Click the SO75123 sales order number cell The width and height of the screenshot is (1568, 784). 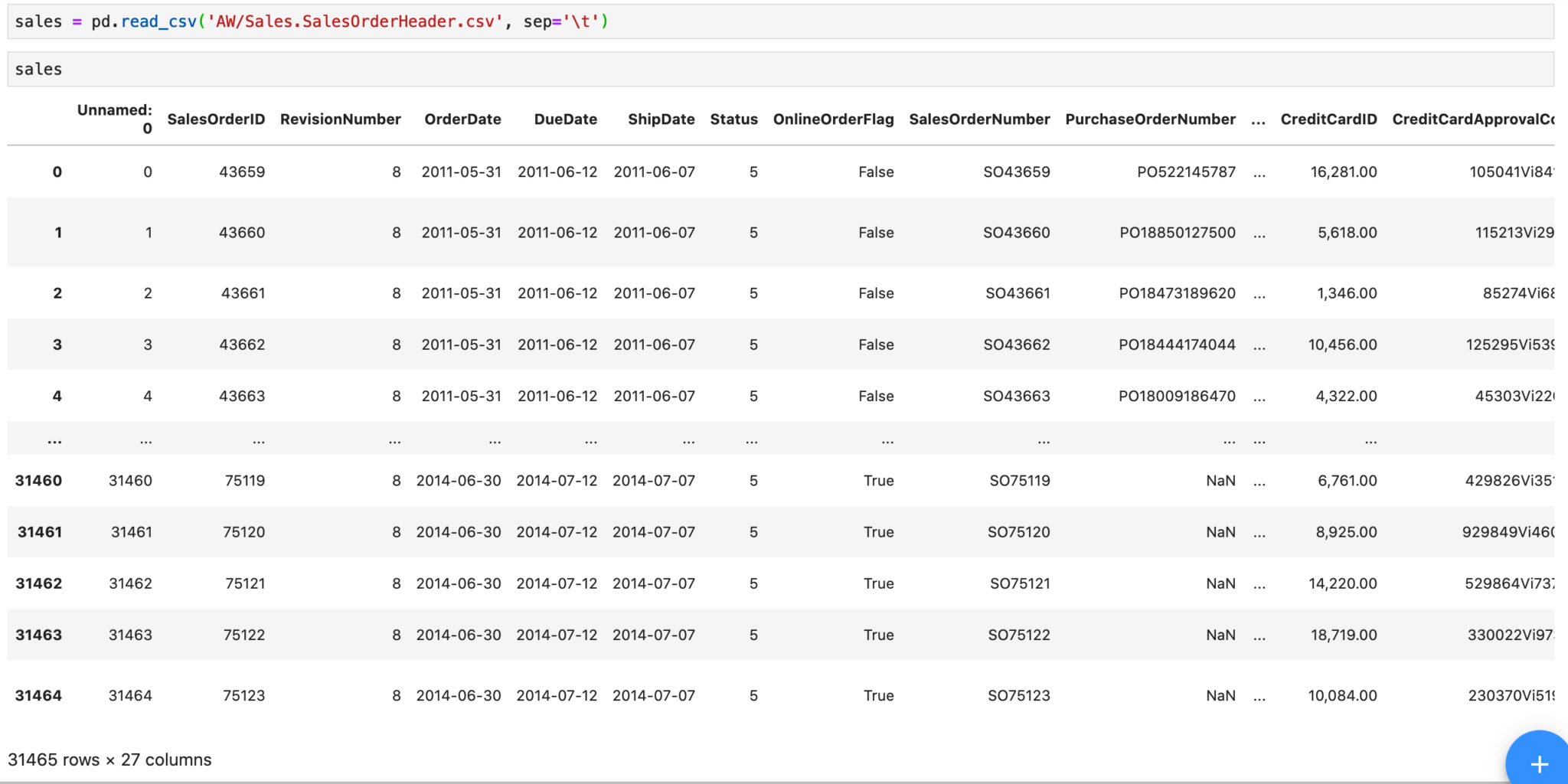[x=1018, y=696]
